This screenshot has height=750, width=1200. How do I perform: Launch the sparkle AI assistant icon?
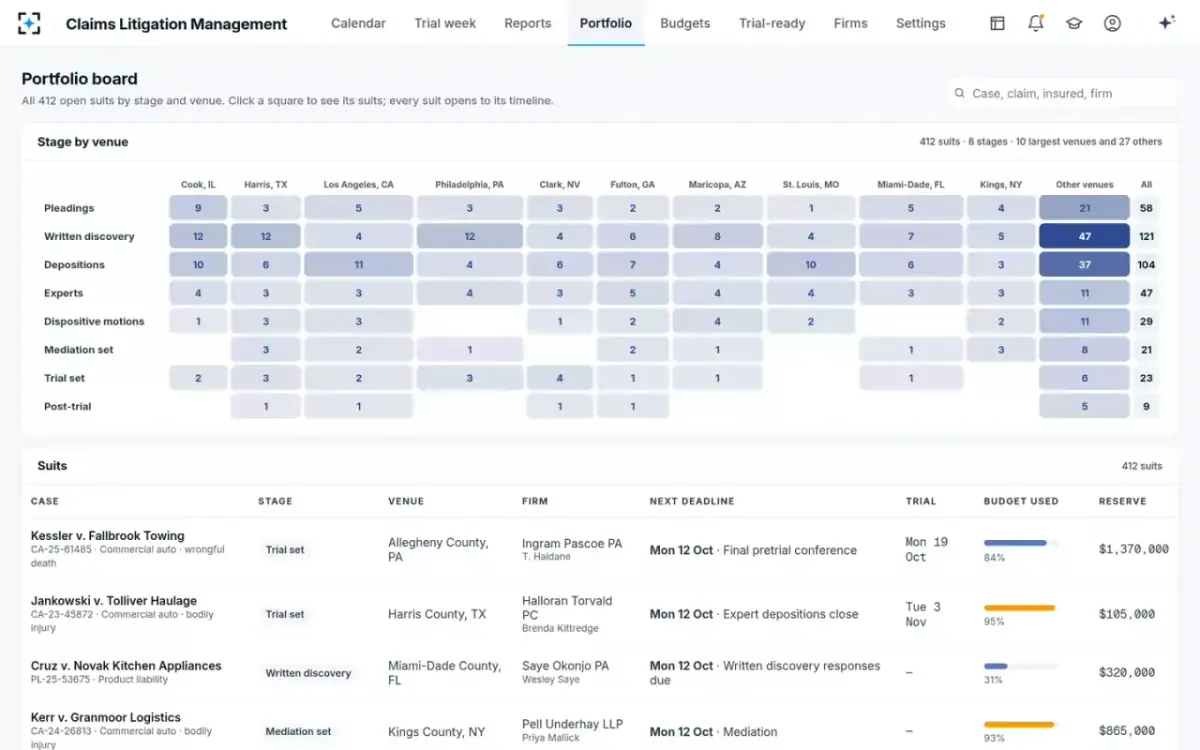point(1166,23)
